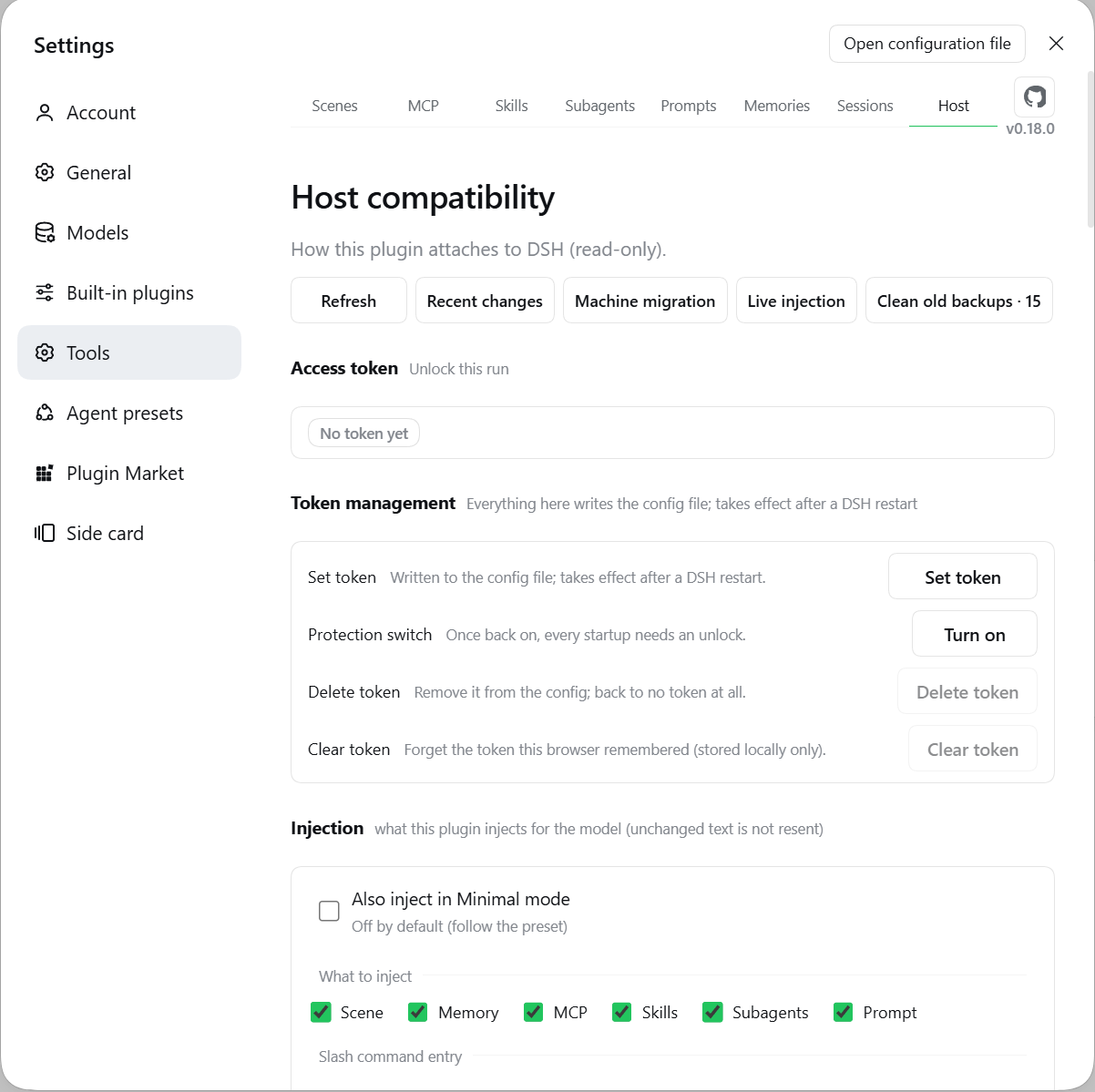This screenshot has width=1095, height=1092.
Task: Open the Models settings section
Action: (x=129, y=233)
